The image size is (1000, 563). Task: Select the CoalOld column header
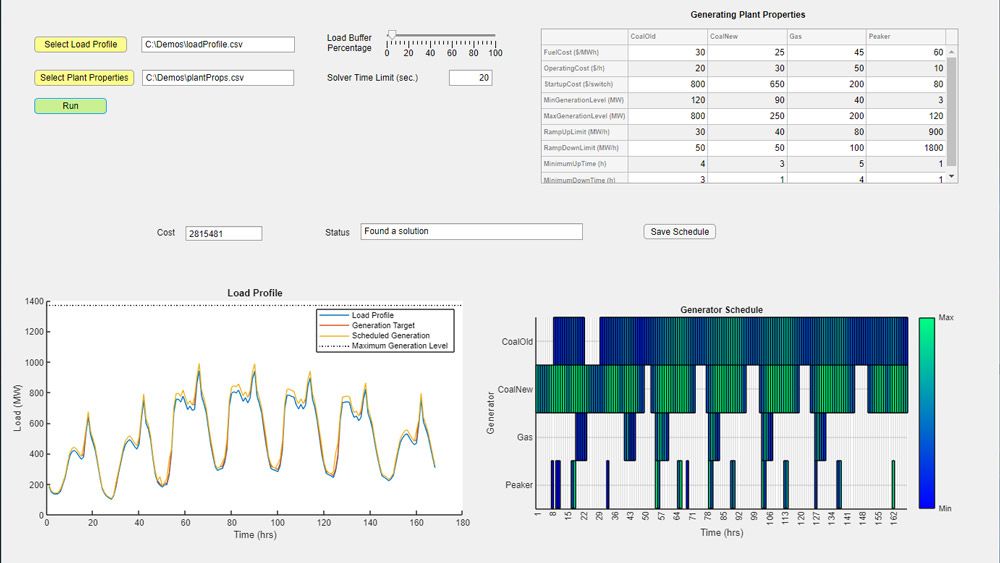(665, 36)
